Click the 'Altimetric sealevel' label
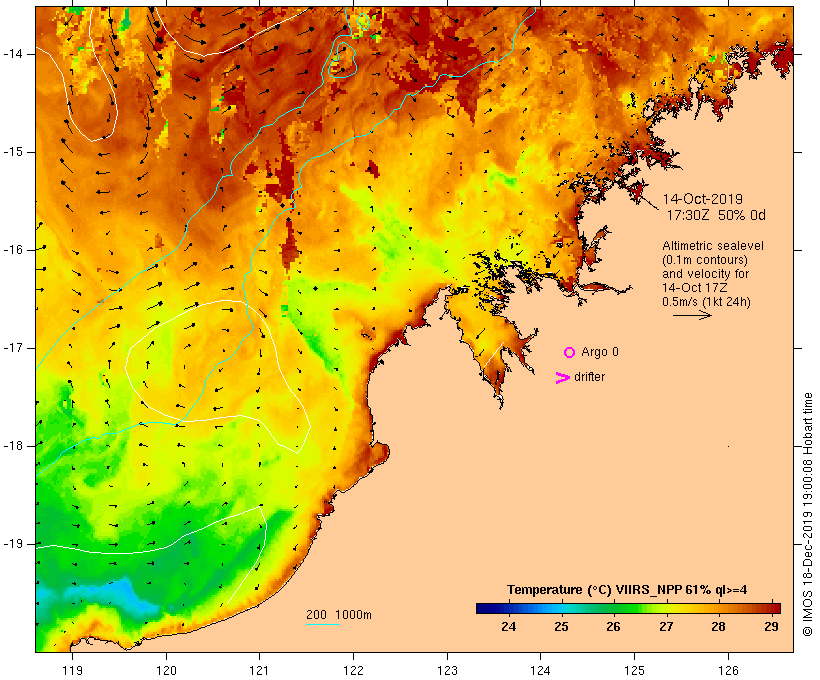 point(713,246)
